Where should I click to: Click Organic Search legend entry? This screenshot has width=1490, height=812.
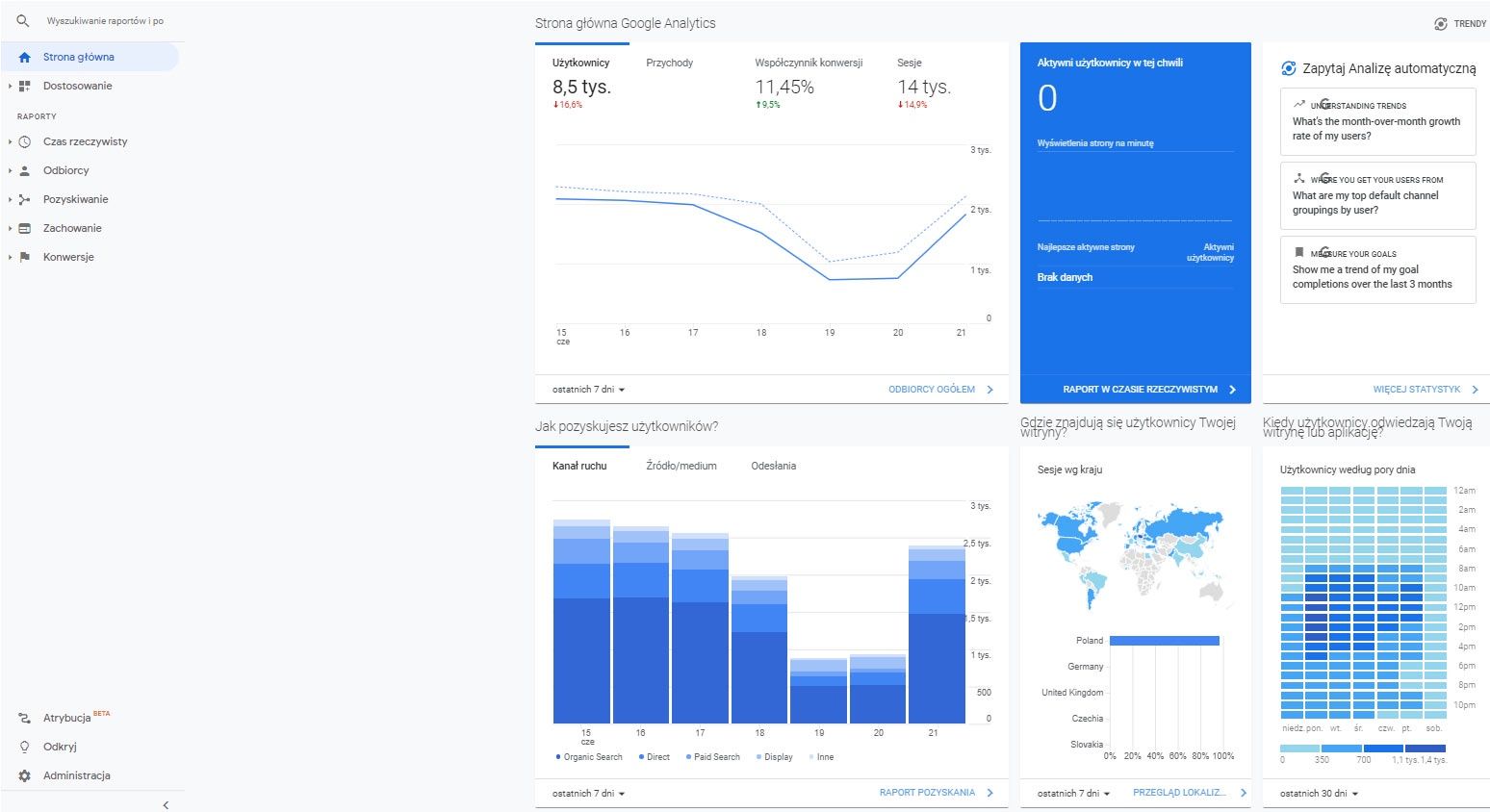click(589, 757)
